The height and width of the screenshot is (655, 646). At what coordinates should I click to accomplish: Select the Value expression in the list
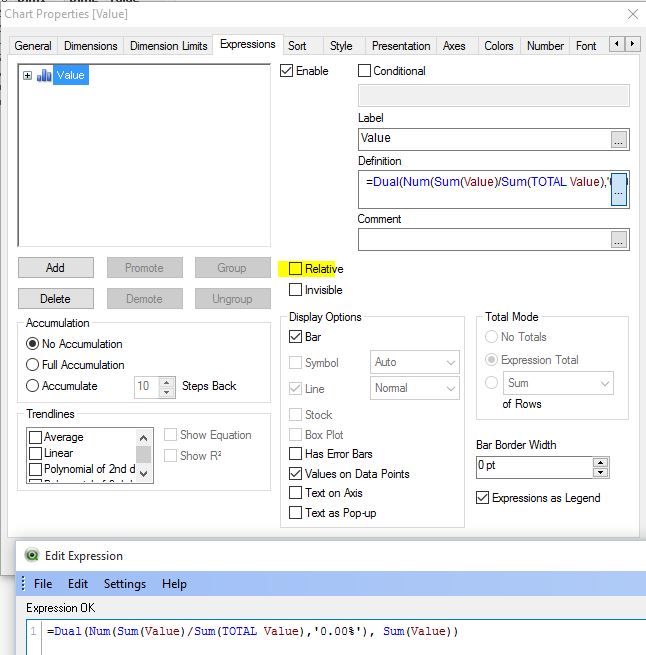click(71, 75)
